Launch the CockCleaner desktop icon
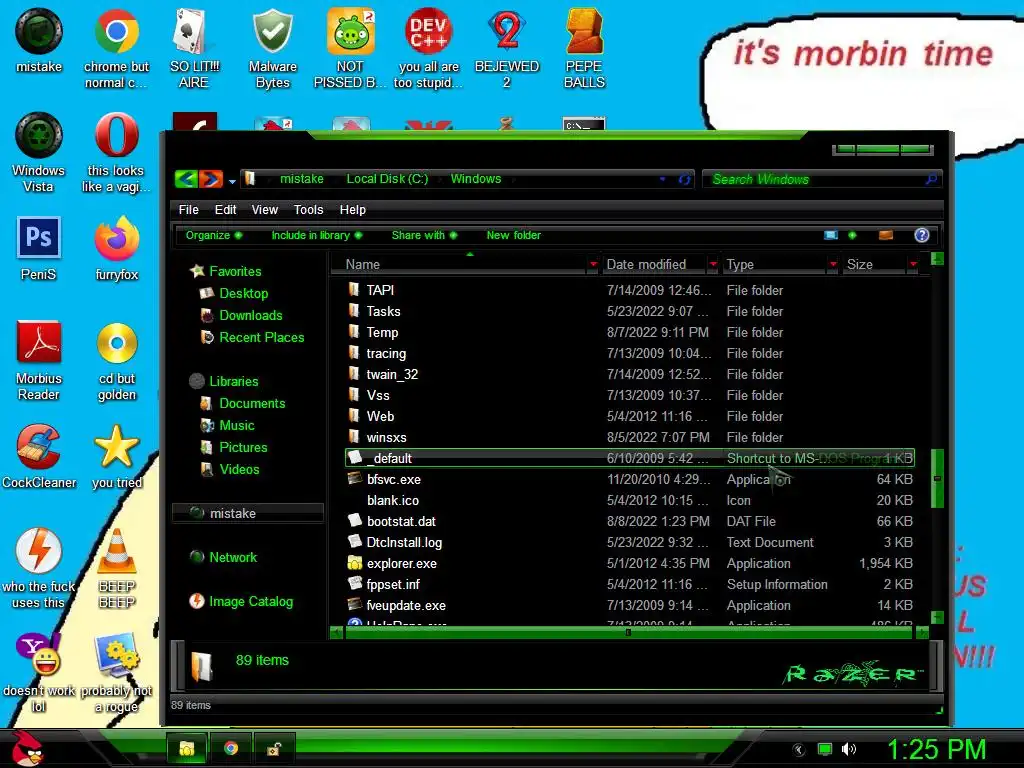This screenshot has width=1024, height=768. tap(39, 456)
